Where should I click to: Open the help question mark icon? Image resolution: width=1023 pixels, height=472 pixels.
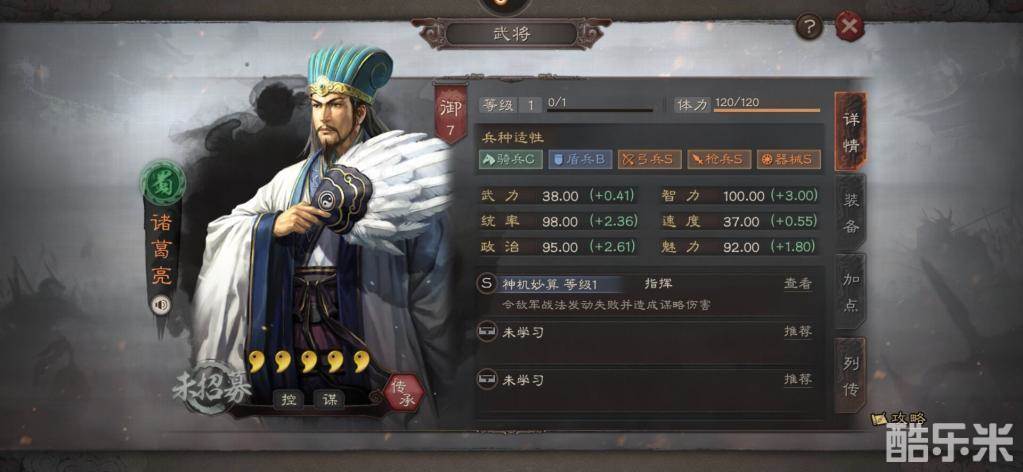pyautogui.click(x=810, y=27)
